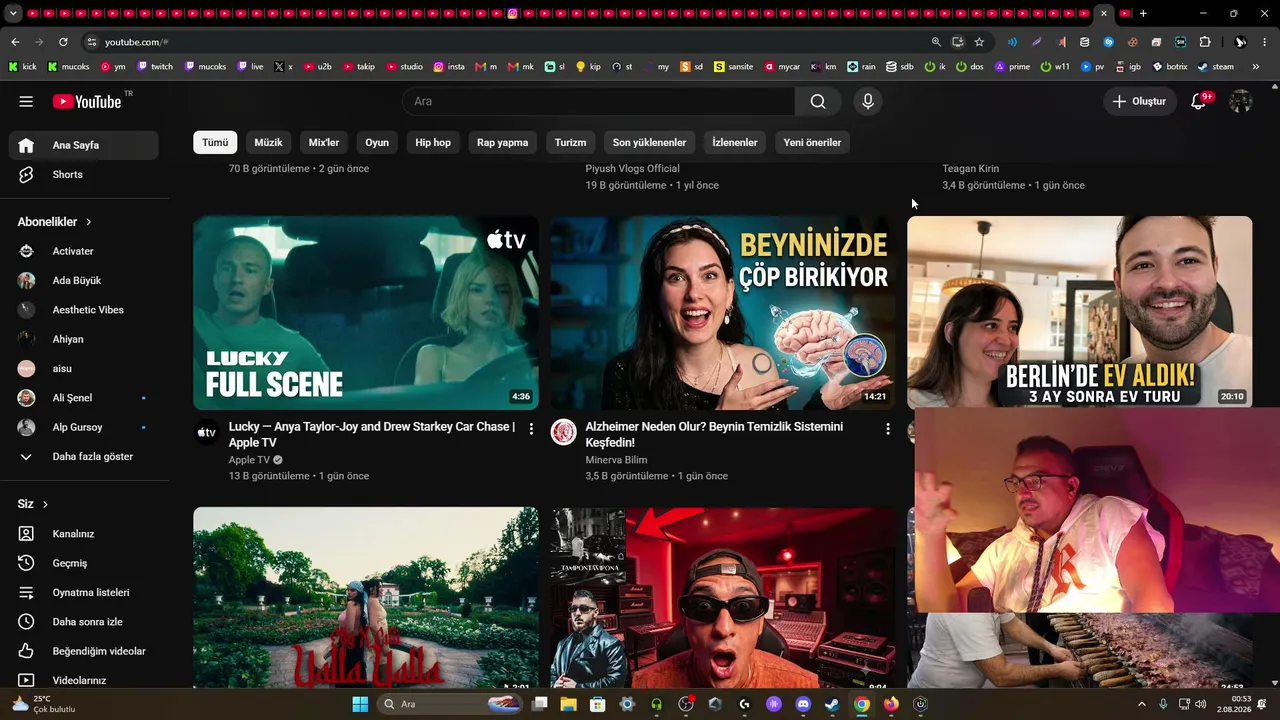Image resolution: width=1280 pixels, height=720 pixels.
Task: Play the Beyninizde Çöp Birikiyor thumbnail
Action: coord(722,313)
